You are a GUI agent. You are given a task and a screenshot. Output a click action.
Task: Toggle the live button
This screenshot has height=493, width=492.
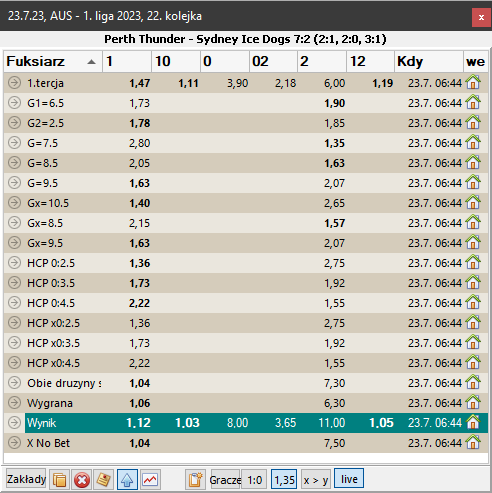pyautogui.click(x=349, y=479)
